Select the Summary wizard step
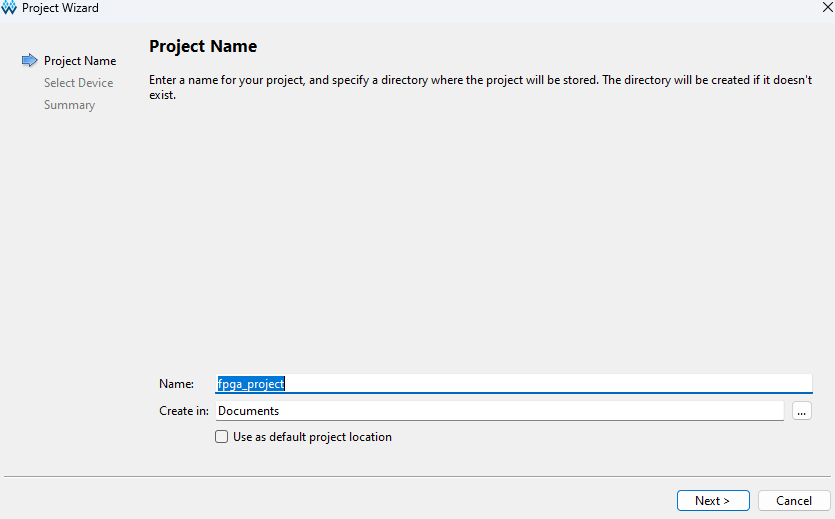Image resolution: width=835 pixels, height=519 pixels. (69, 105)
